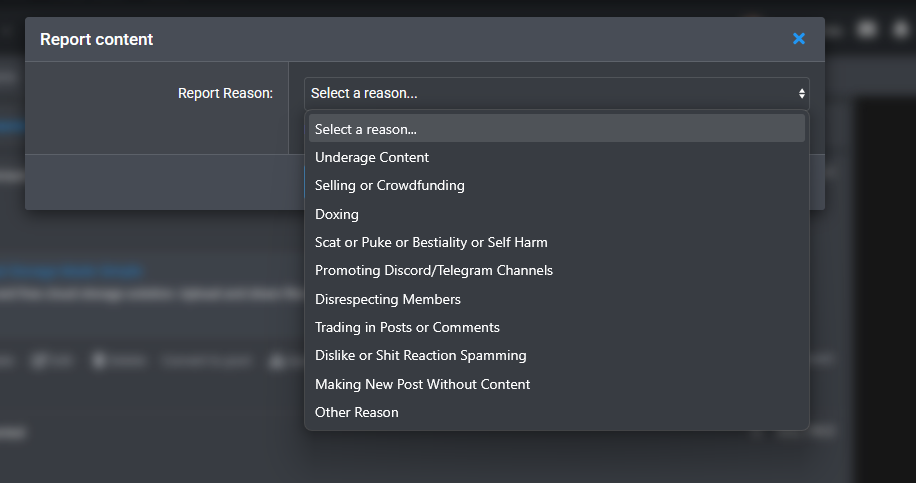Select Making New Post Without Content
Viewport: 916px width, 483px height.
(422, 384)
